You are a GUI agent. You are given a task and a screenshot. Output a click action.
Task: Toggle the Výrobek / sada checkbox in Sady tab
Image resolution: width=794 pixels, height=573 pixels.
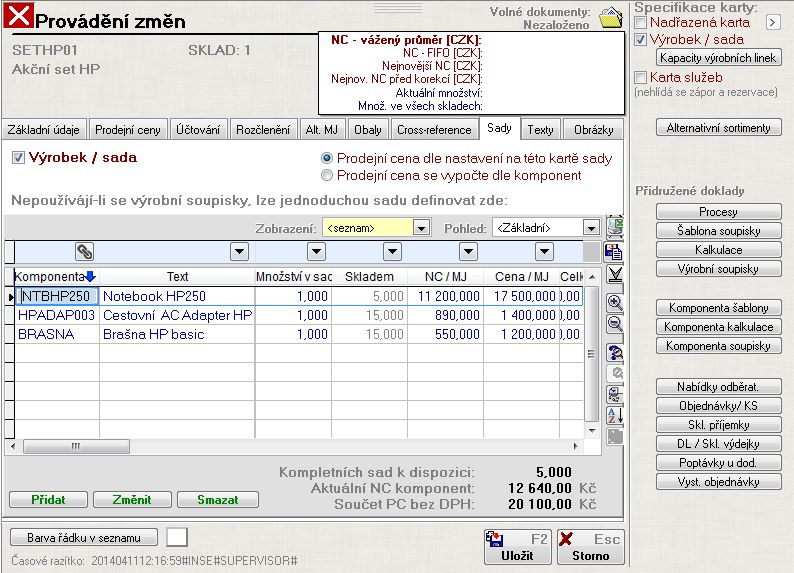[18, 157]
